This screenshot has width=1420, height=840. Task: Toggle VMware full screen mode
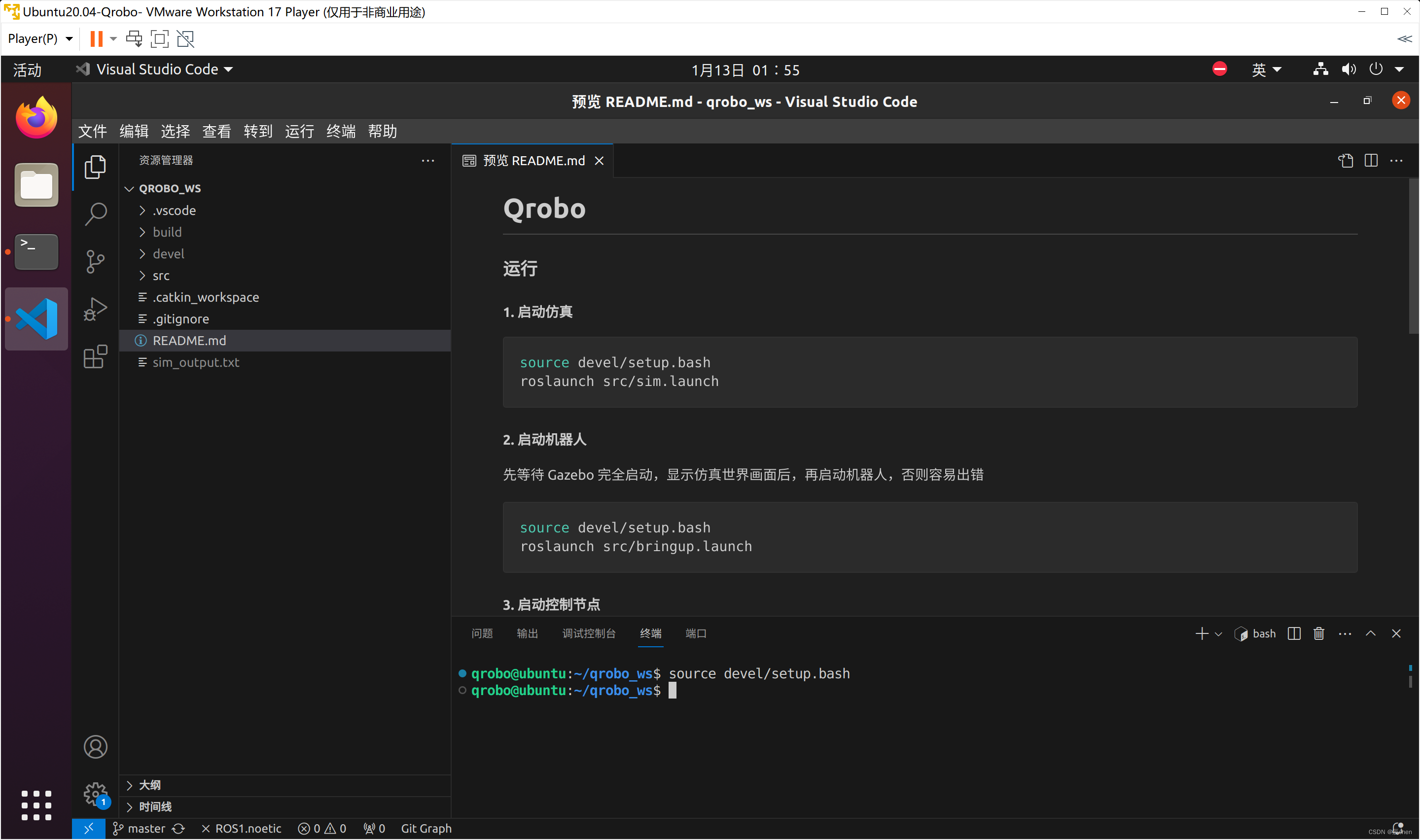160,38
